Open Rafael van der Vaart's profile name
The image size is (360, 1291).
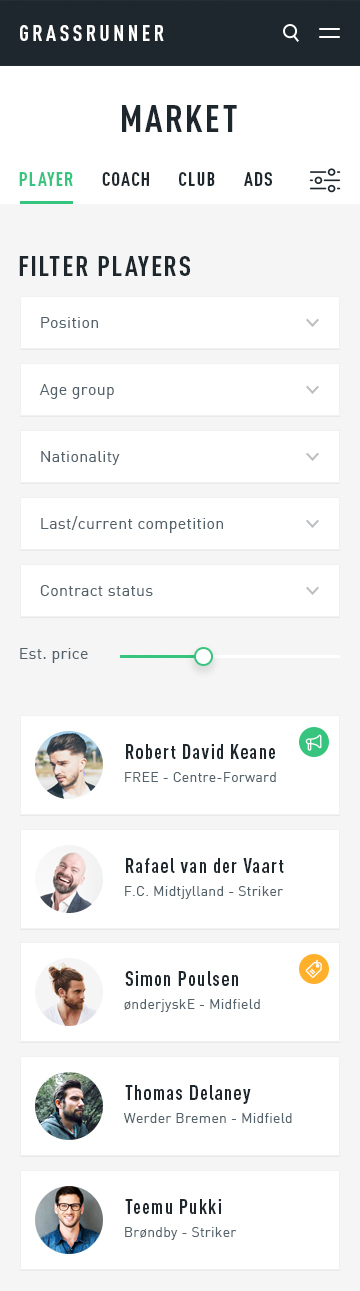point(205,866)
